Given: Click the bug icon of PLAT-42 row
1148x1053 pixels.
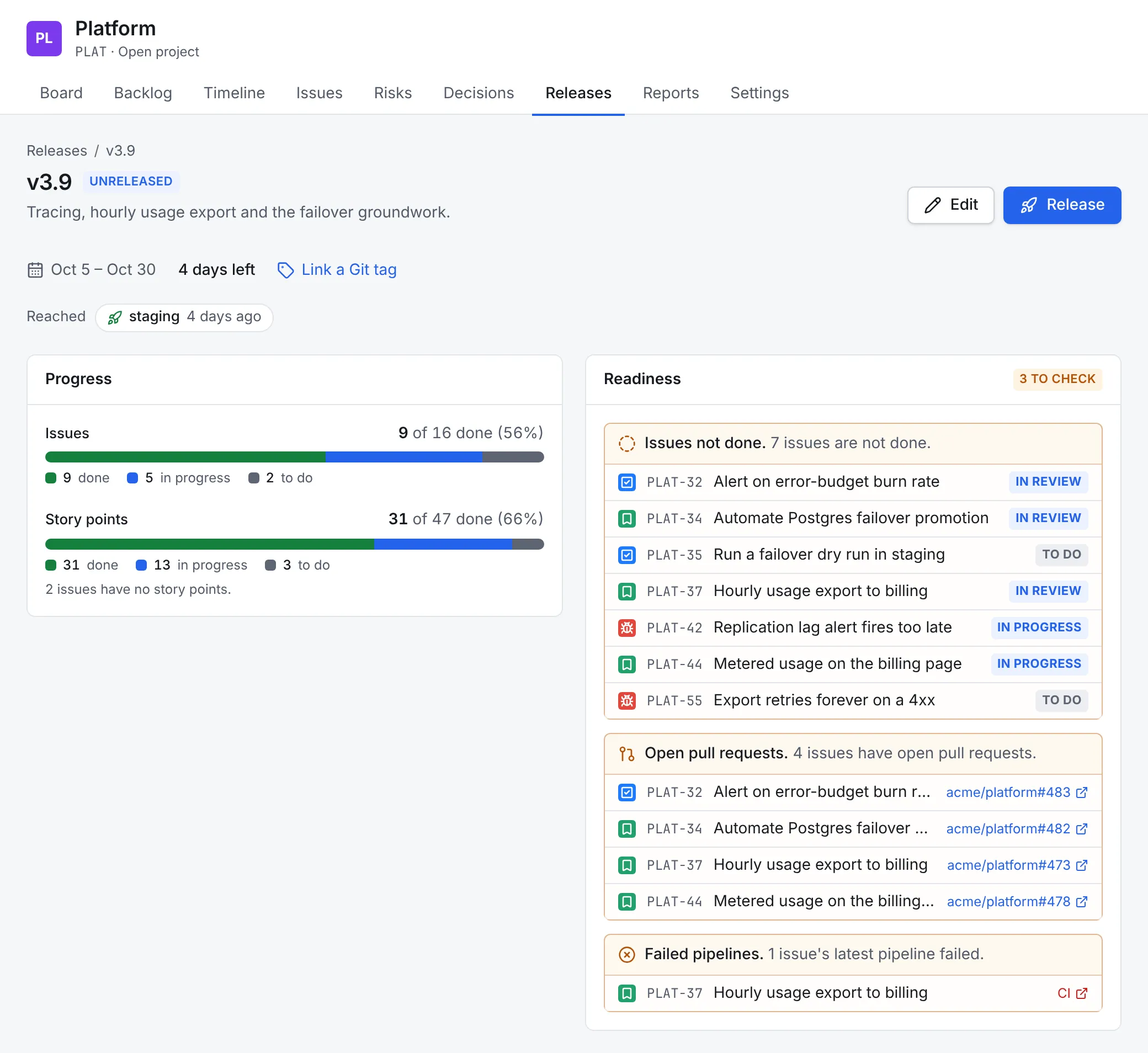Looking at the screenshot, I should tap(626, 628).
